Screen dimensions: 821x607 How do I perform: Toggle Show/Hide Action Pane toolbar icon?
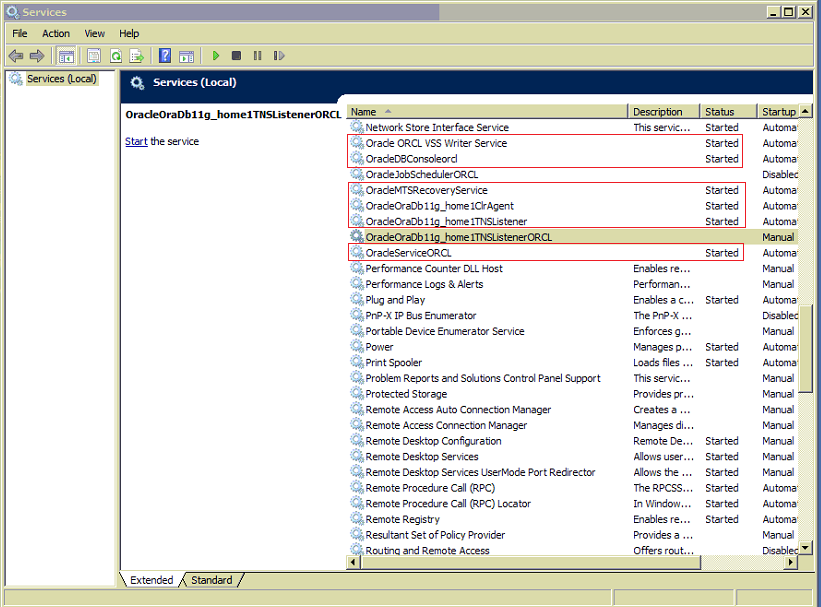pyautogui.click(x=186, y=56)
